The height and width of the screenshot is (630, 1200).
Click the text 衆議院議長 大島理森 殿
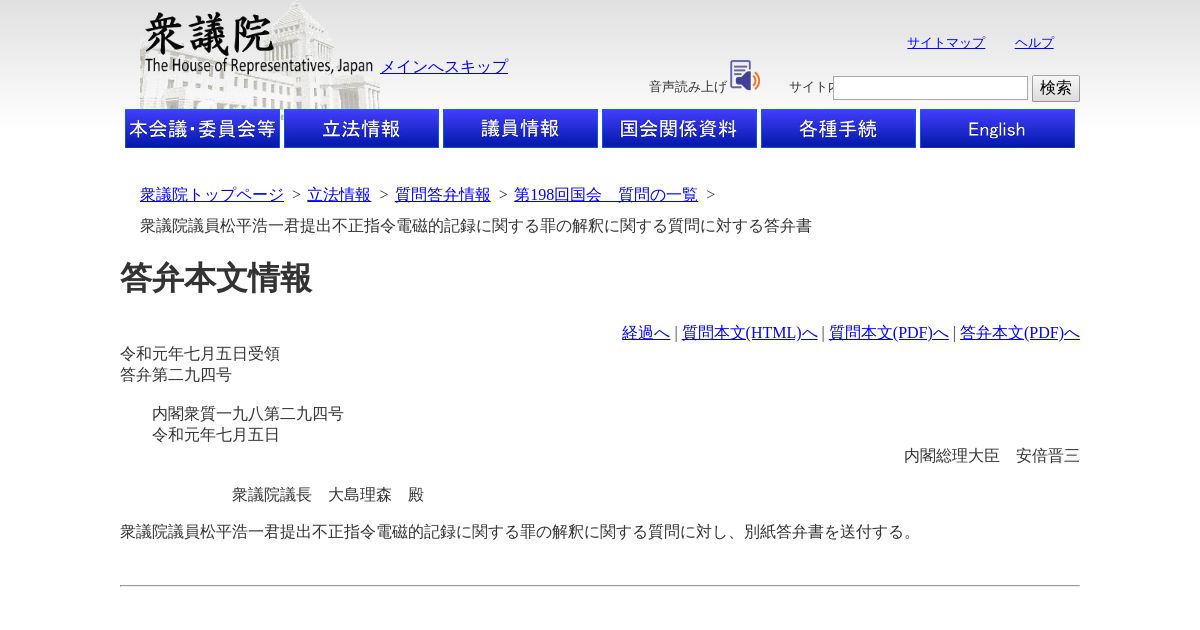[328, 495]
